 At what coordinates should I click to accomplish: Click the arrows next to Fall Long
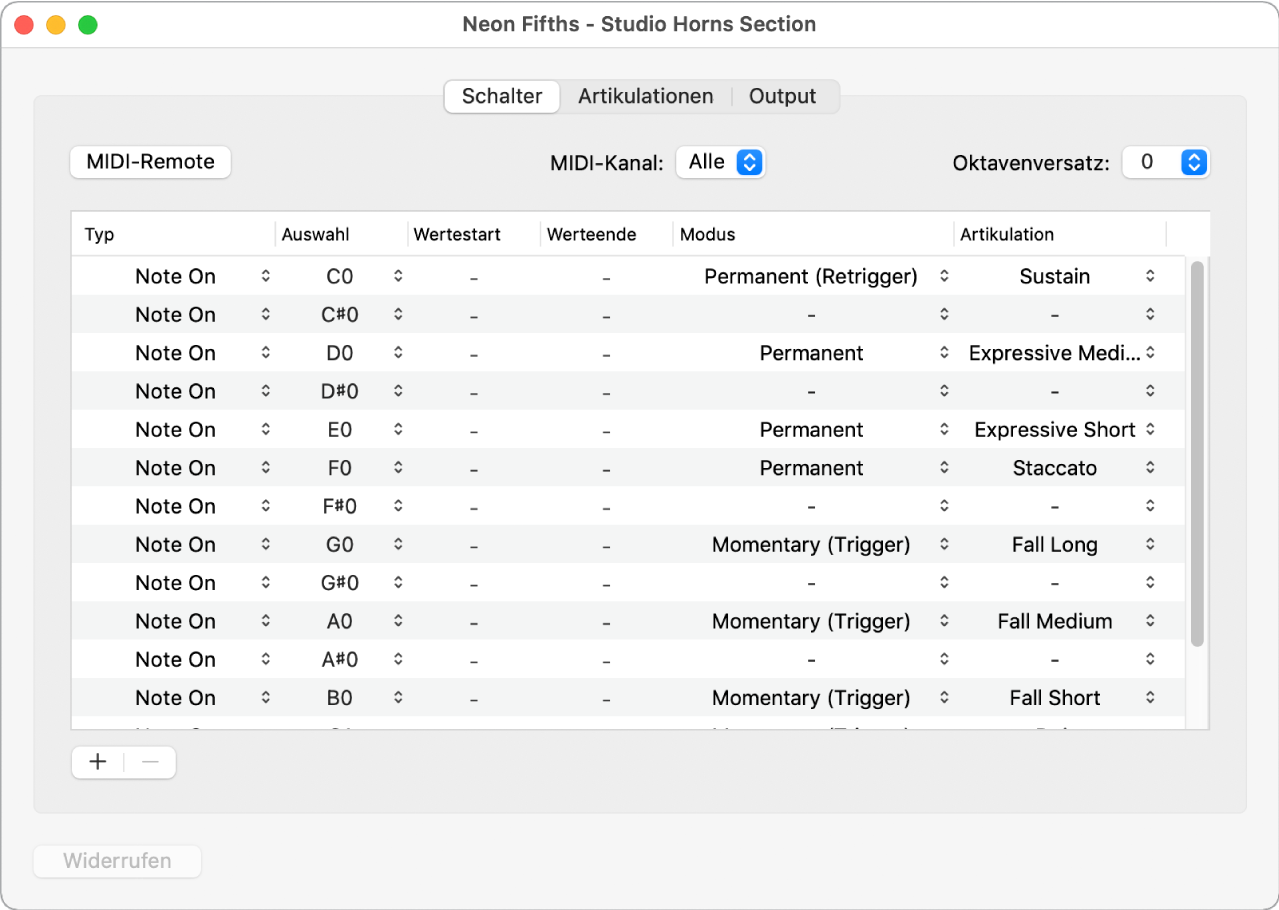pyautogui.click(x=1150, y=545)
